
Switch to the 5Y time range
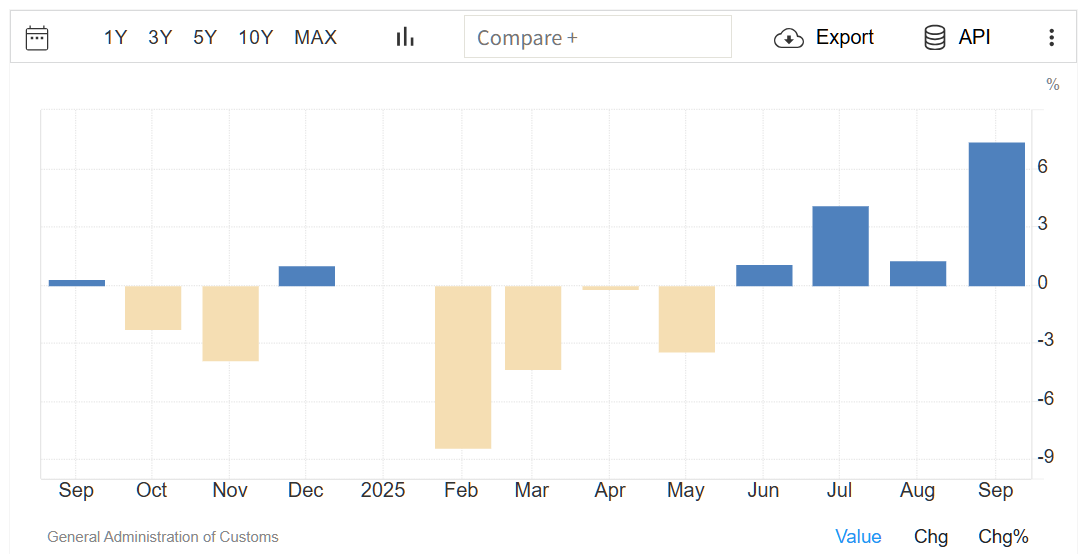tap(205, 38)
